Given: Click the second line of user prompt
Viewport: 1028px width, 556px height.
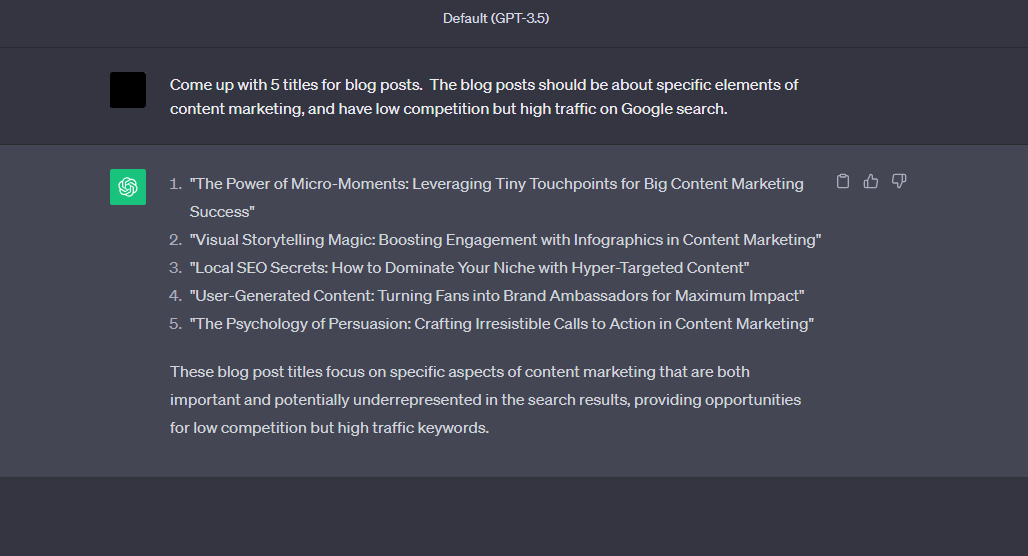Looking at the screenshot, I should (448, 109).
